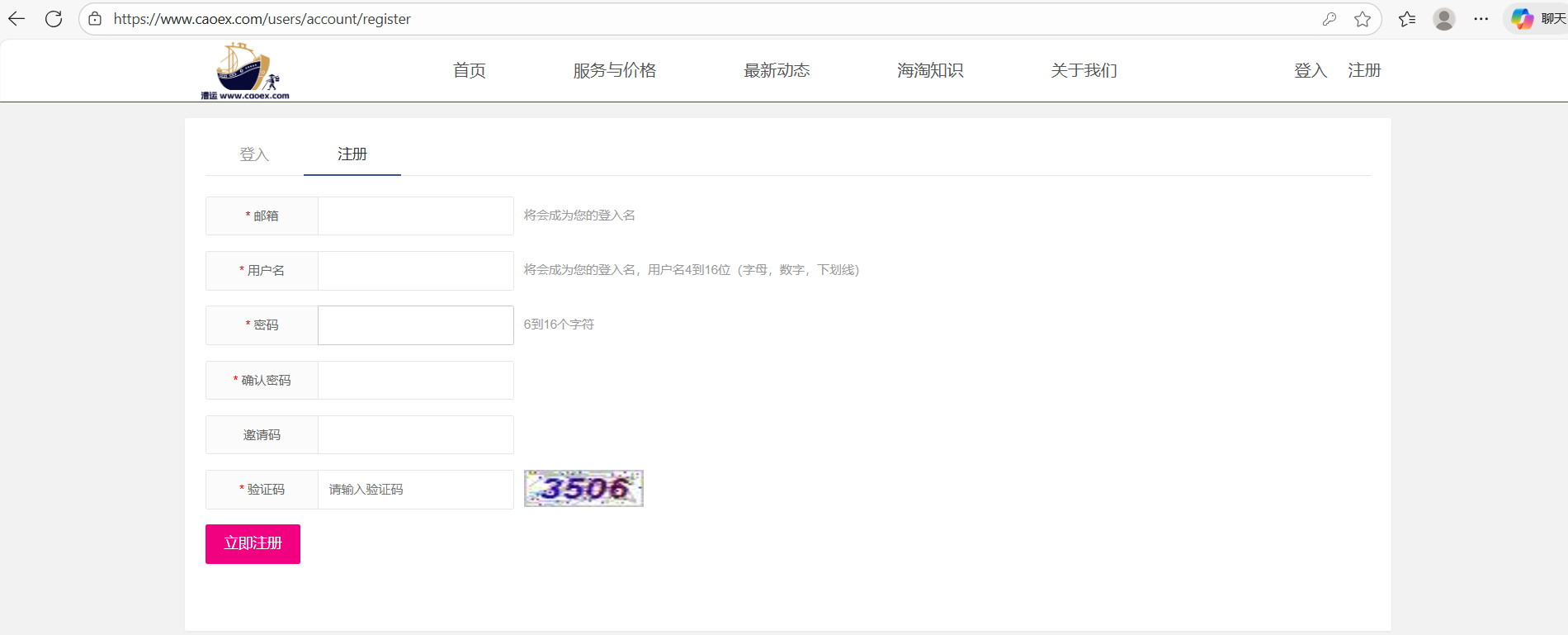Click into the 验证码 input box

pyautogui.click(x=415, y=490)
